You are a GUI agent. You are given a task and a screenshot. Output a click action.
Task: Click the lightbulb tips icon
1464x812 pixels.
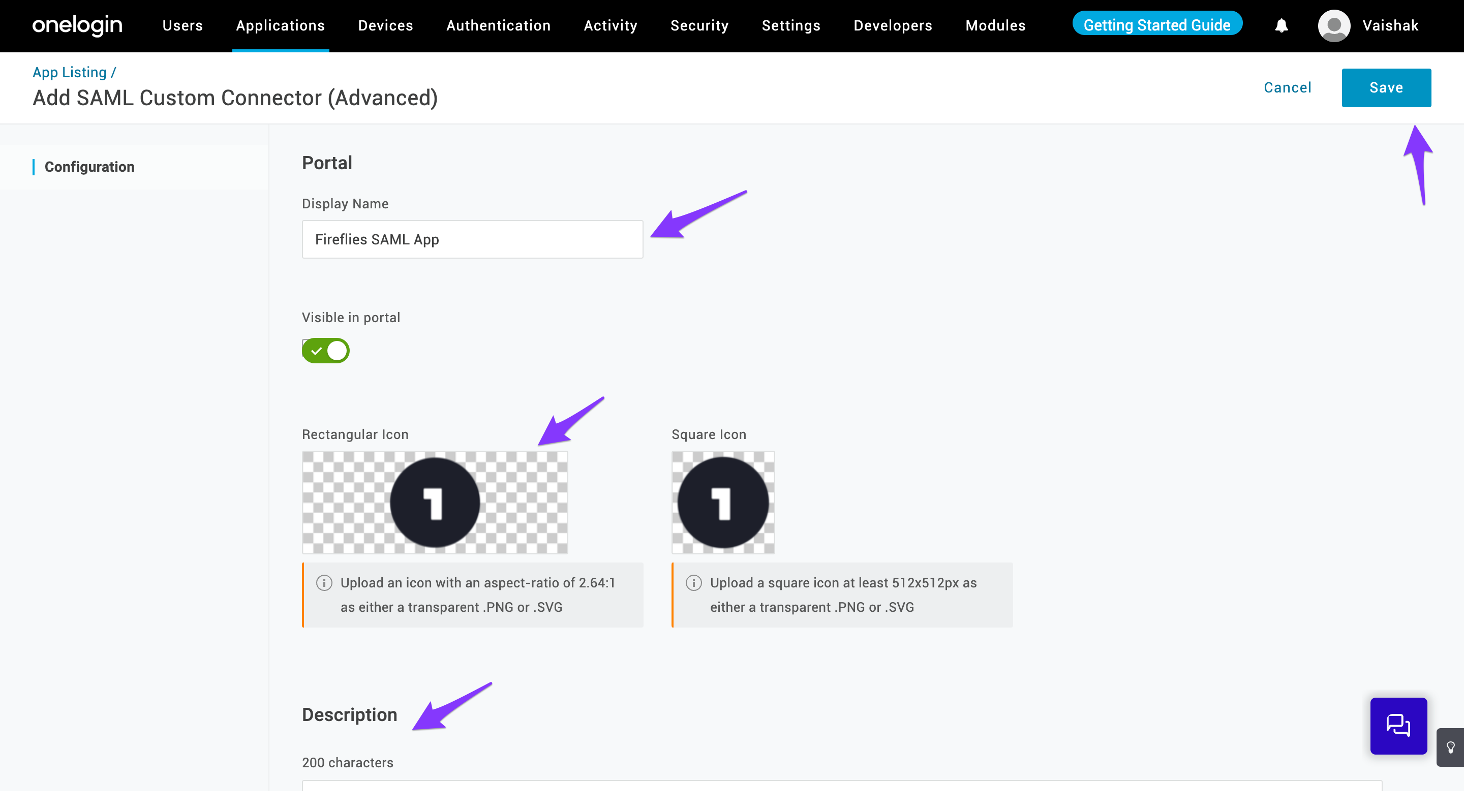click(1450, 746)
